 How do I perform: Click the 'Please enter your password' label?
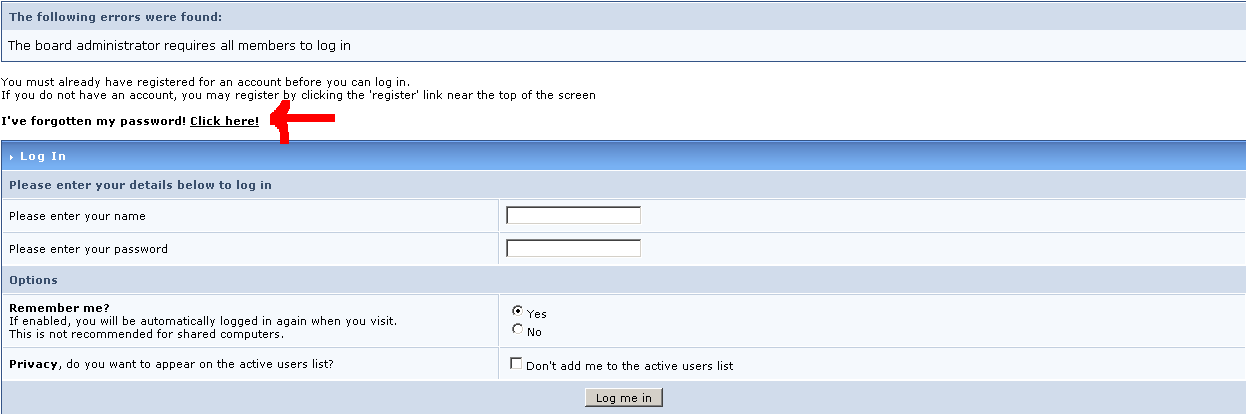coord(88,249)
